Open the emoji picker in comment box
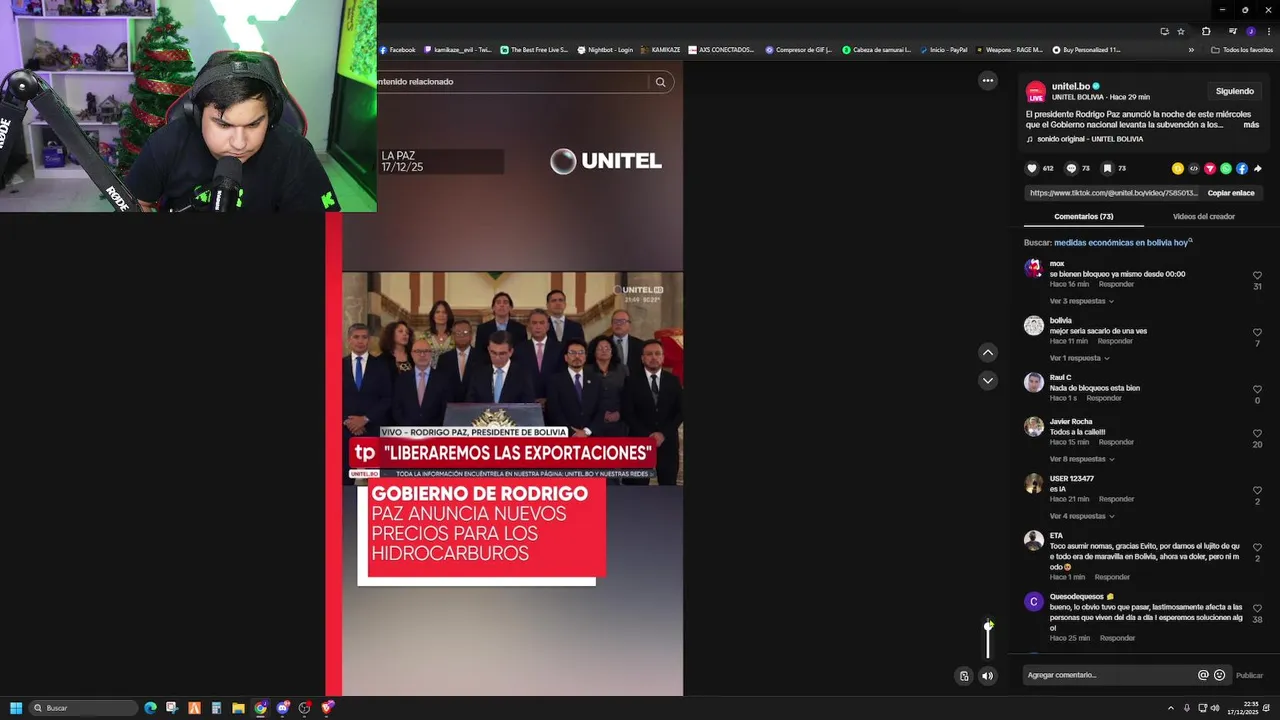This screenshot has width=1280, height=720. click(x=1219, y=675)
